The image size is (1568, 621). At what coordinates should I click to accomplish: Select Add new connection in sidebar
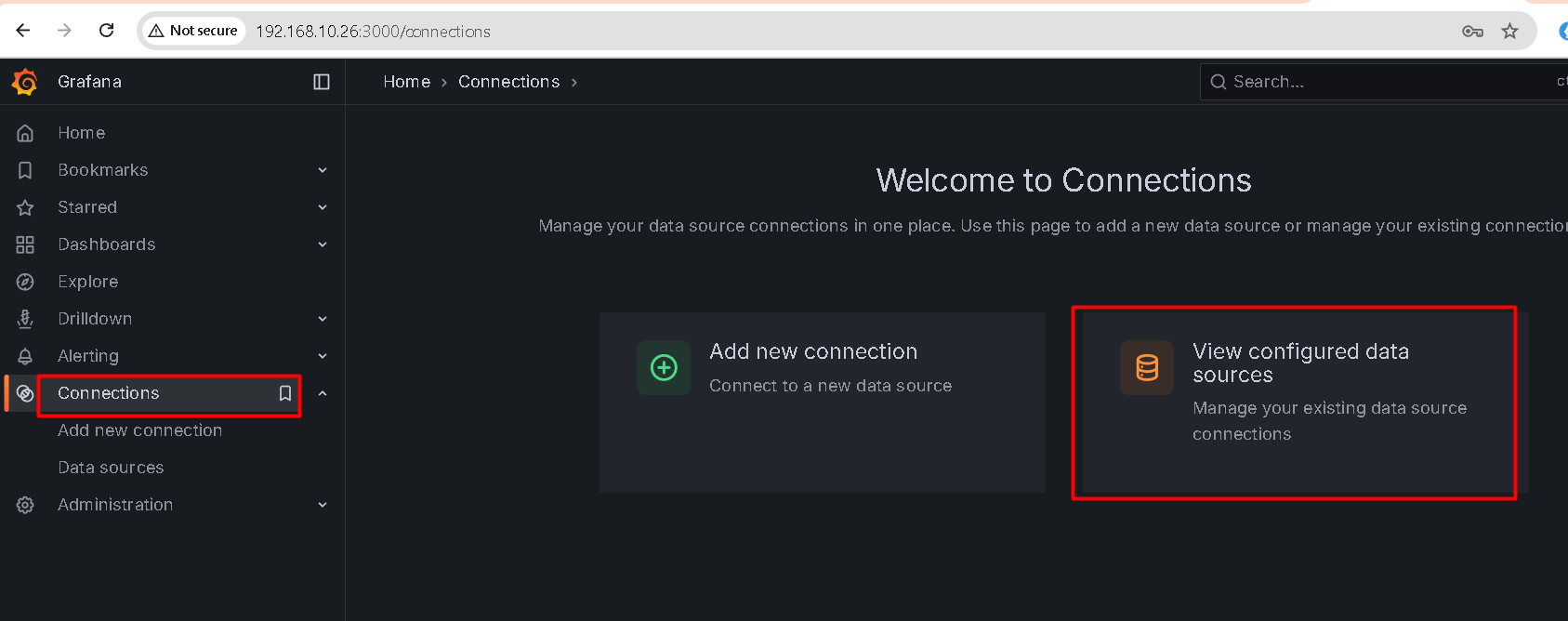coord(139,430)
